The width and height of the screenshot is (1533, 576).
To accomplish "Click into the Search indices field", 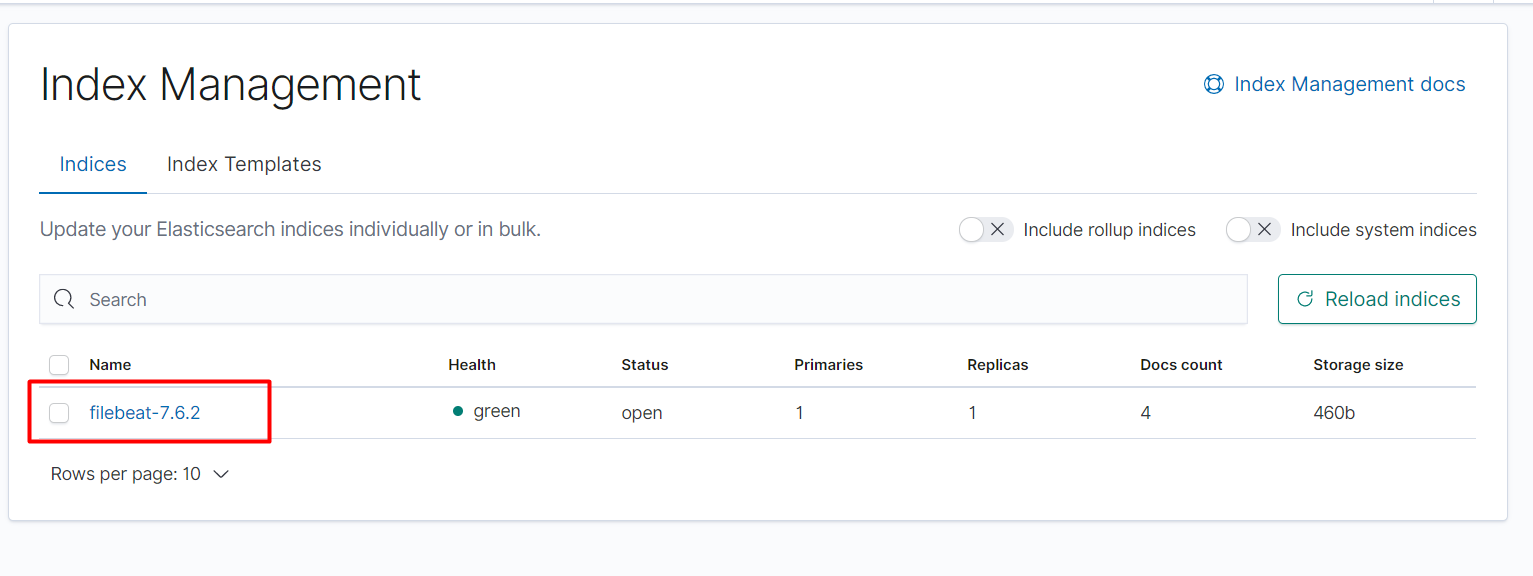I will tap(660, 300).
